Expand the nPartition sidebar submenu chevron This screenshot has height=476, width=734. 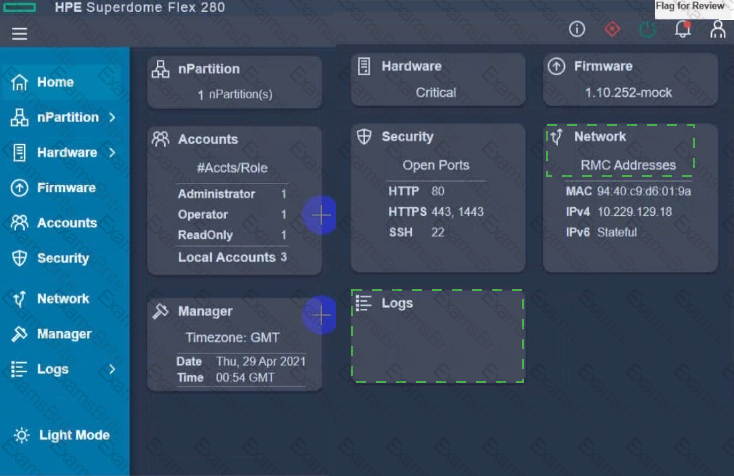[112, 118]
